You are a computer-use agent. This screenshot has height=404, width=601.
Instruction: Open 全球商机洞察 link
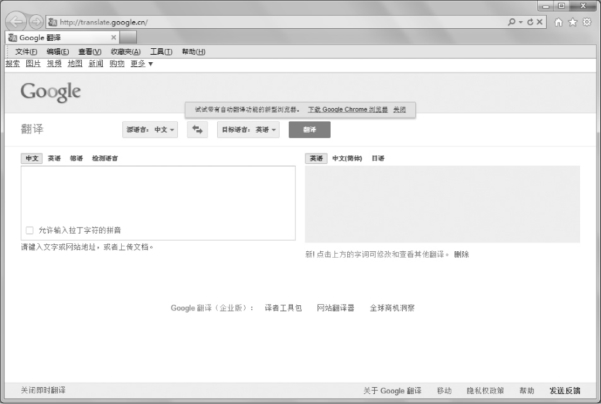(x=392, y=308)
